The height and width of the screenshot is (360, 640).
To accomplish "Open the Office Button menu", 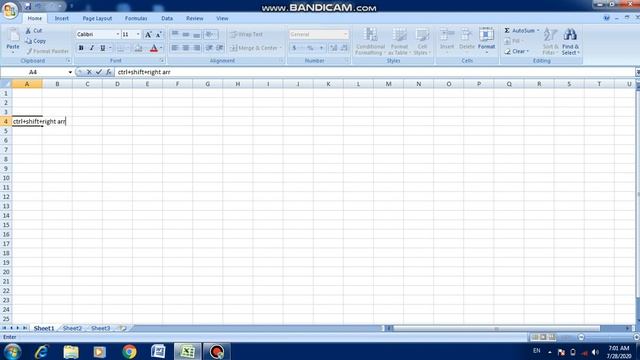I will click(x=10, y=10).
